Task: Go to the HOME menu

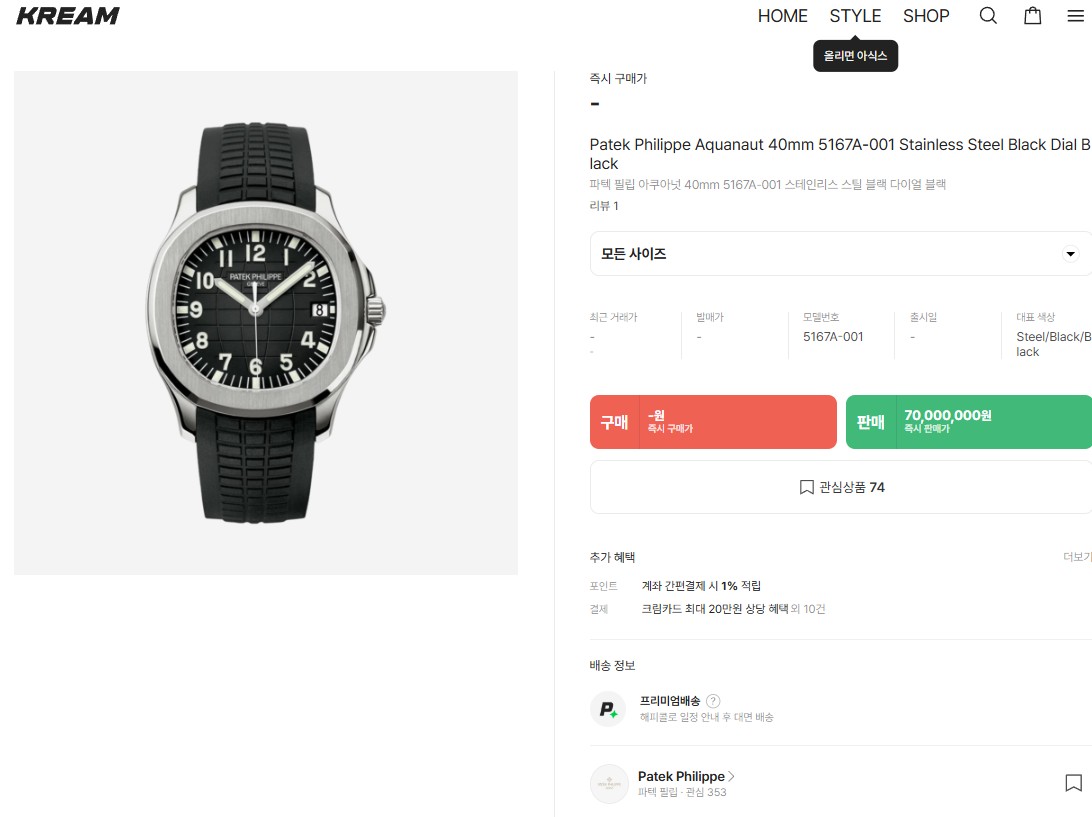Action: (782, 16)
